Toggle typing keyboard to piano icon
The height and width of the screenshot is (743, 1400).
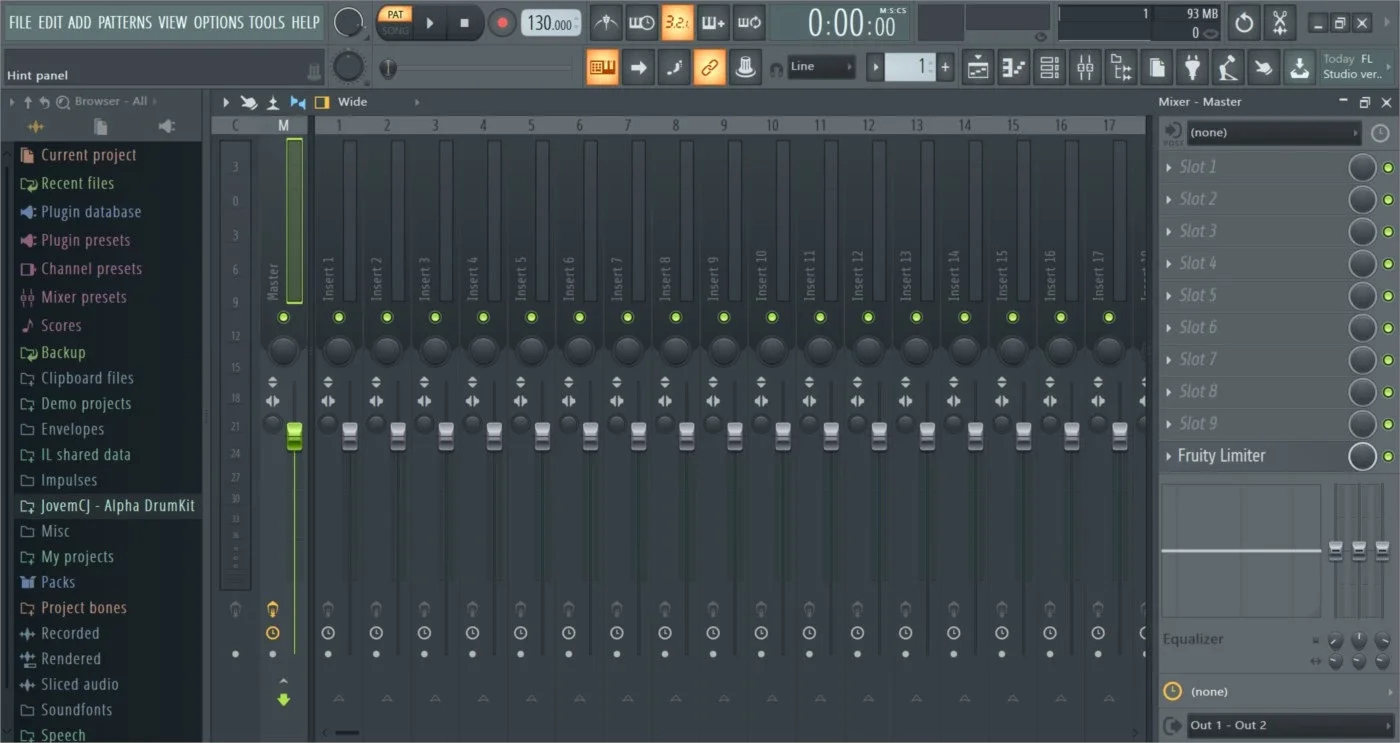602,67
